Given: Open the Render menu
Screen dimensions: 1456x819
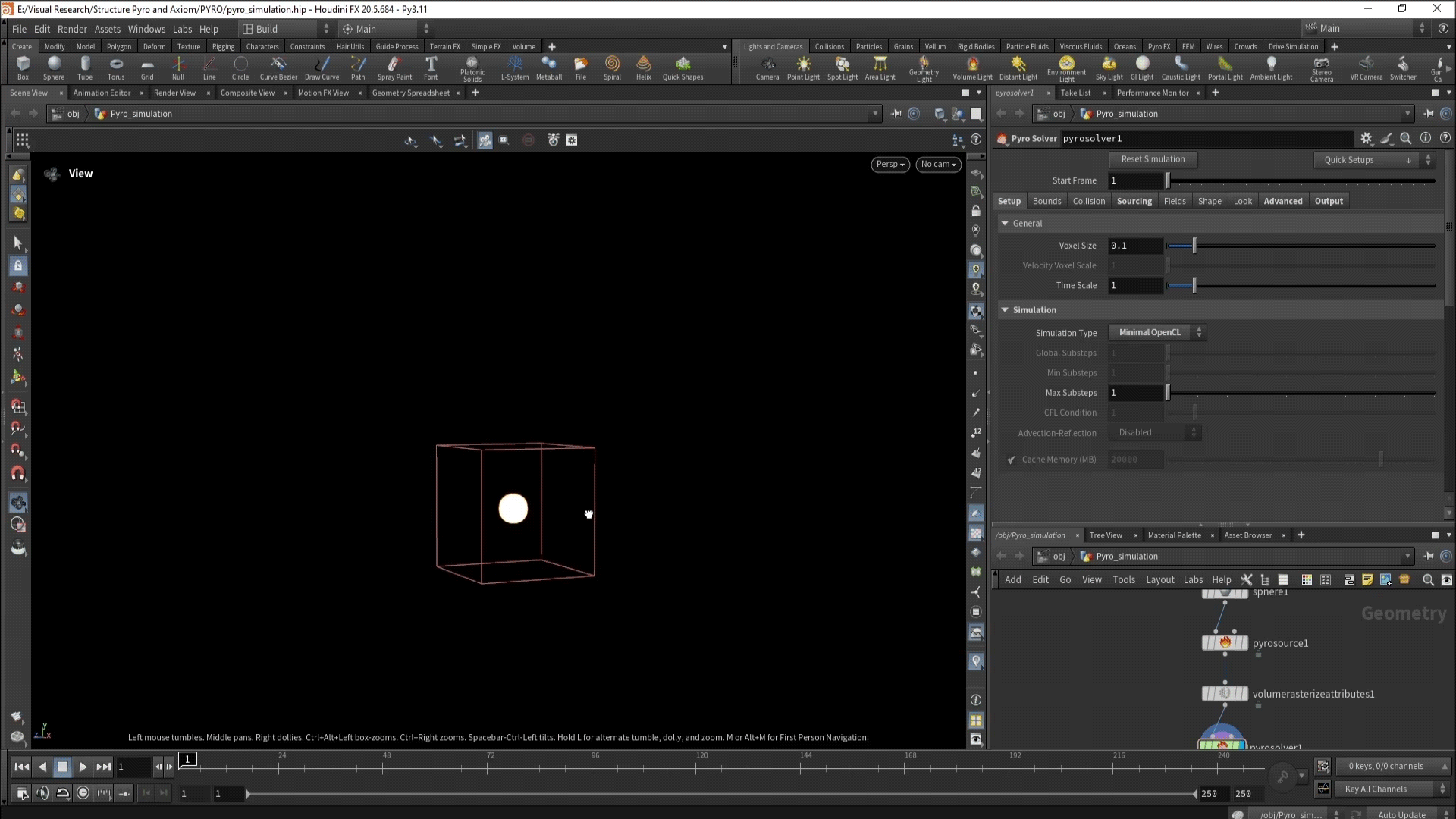Looking at the screenshot, I should [72, 29].
